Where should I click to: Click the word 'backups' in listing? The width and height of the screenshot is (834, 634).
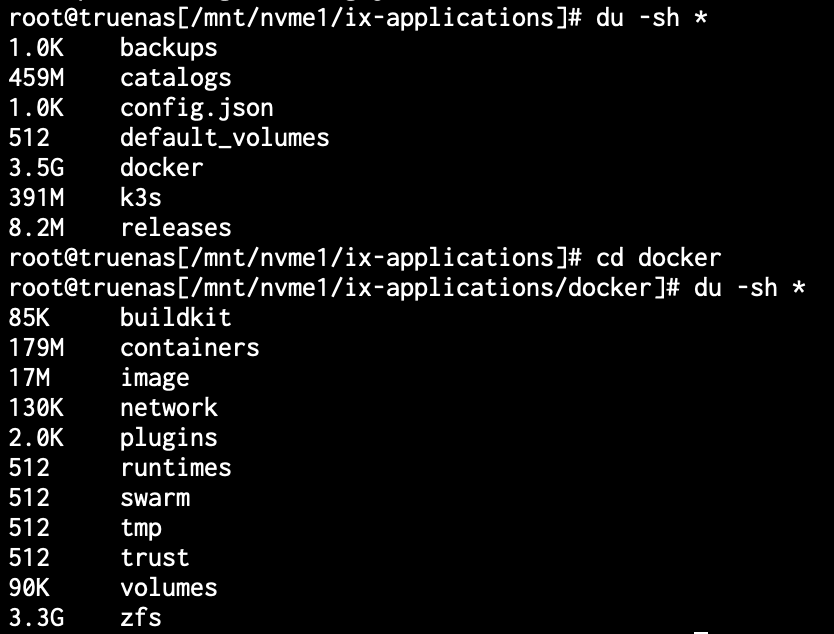(169, 48)
